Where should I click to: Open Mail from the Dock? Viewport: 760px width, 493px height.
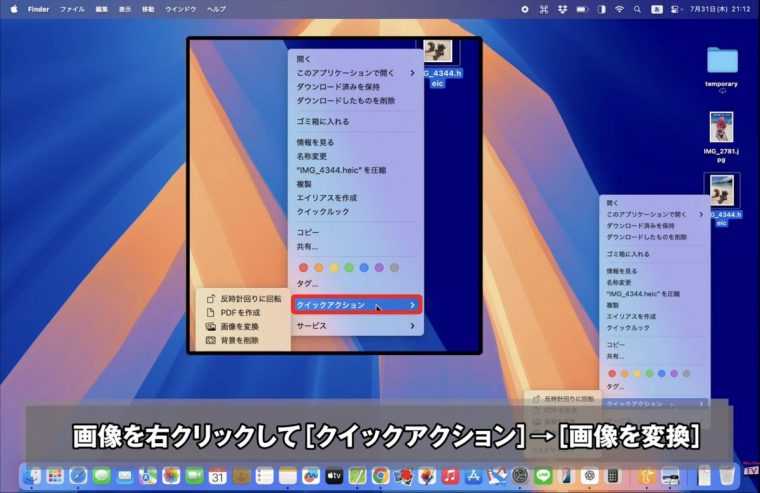click(x=125, y=476)
